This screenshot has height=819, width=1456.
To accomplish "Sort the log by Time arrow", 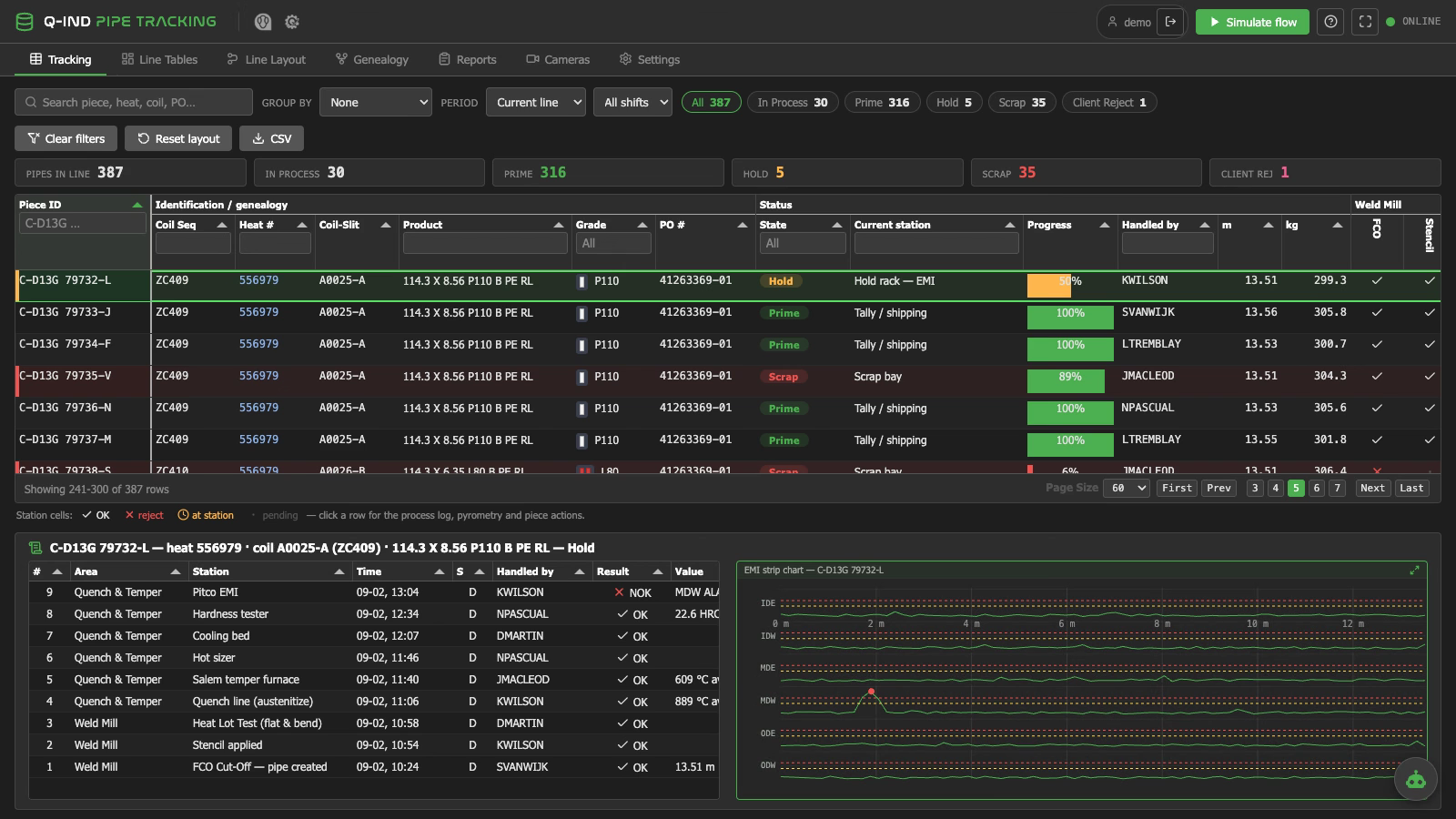I will [x=440, y=571].
